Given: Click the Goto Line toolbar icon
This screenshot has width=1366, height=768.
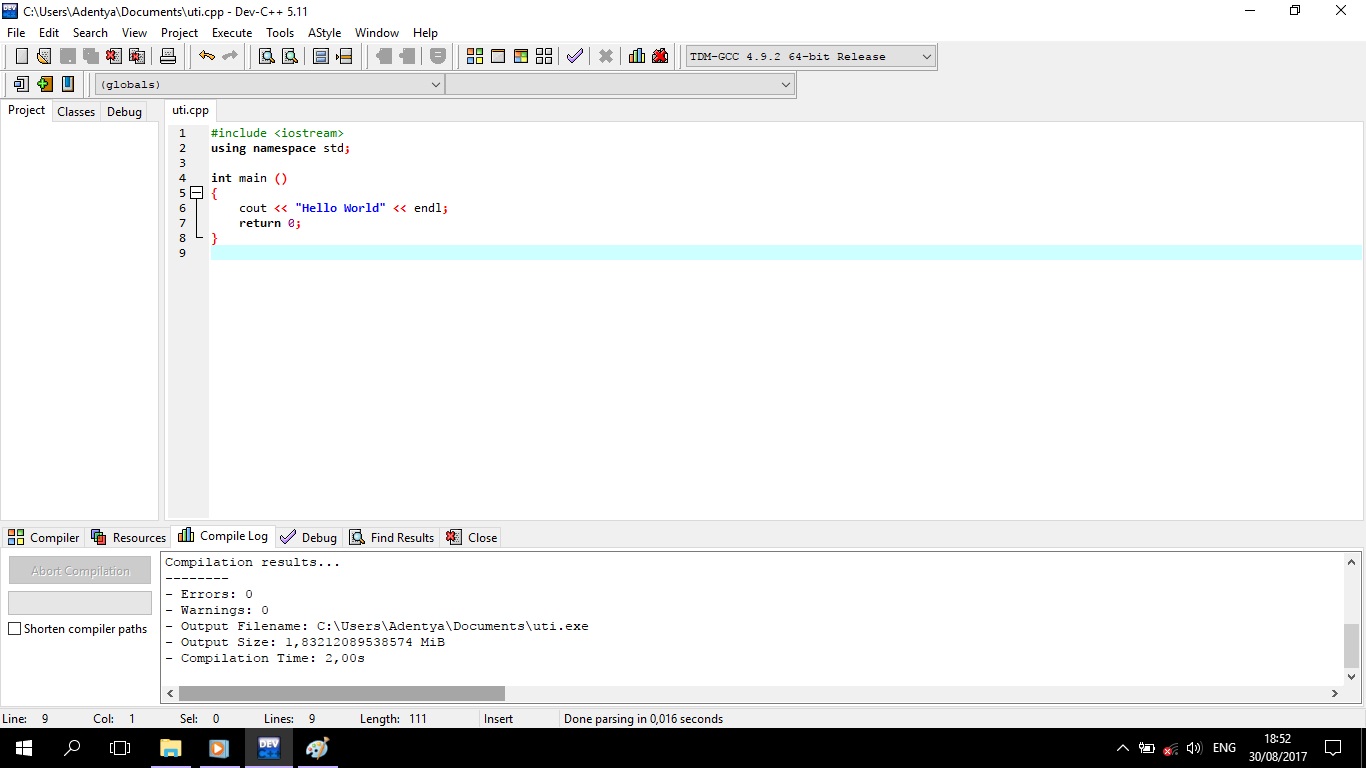Looking at the screenshot, I should [x=344, y=56].
